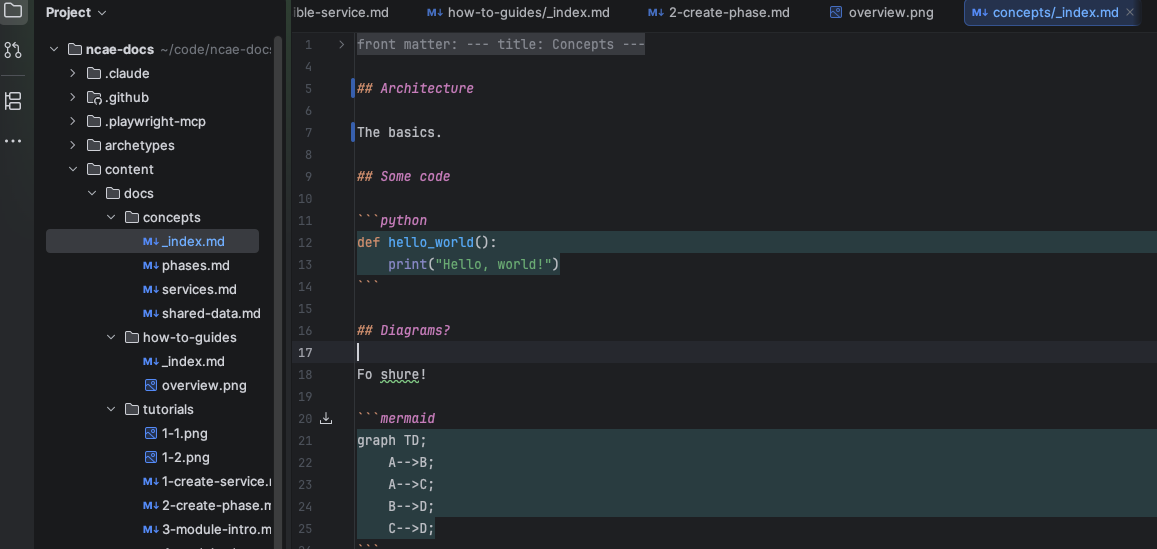The height and width of the screenshot is (549, 1157).
Task: Open shared-data.md in project tree
Action: click(x=211, y=314)
